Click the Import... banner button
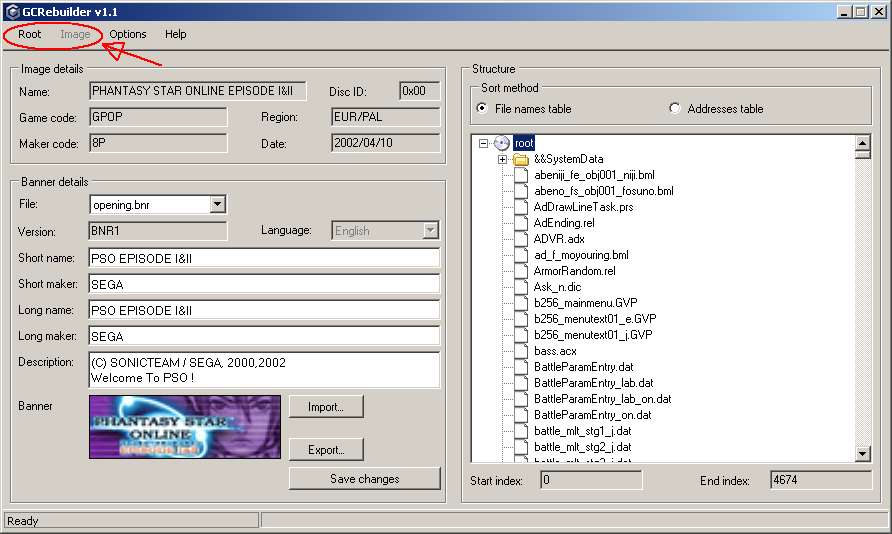Viewport: 892px width, 534px height. (x=326, y=407)
